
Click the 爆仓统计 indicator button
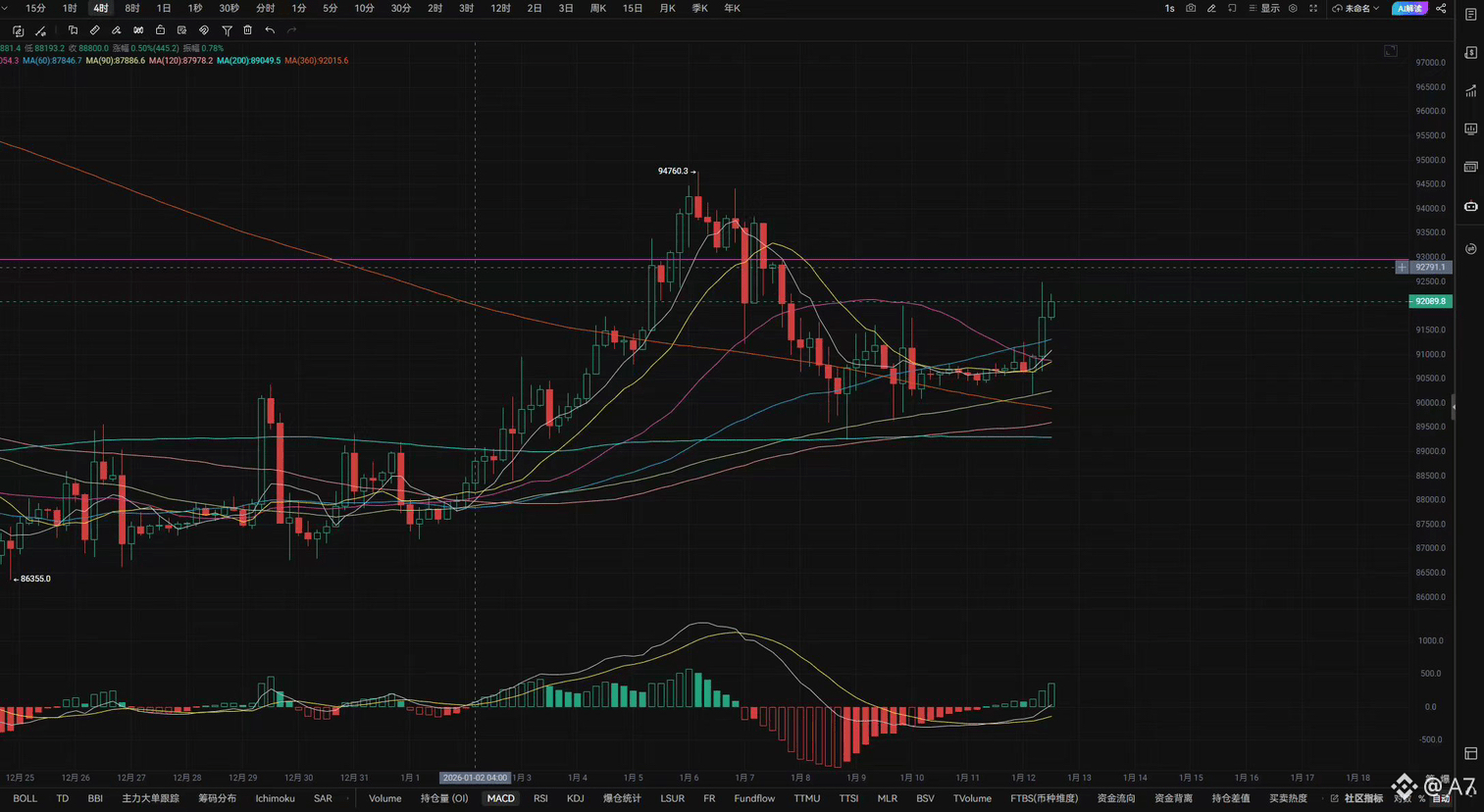[x=622, y=798]
